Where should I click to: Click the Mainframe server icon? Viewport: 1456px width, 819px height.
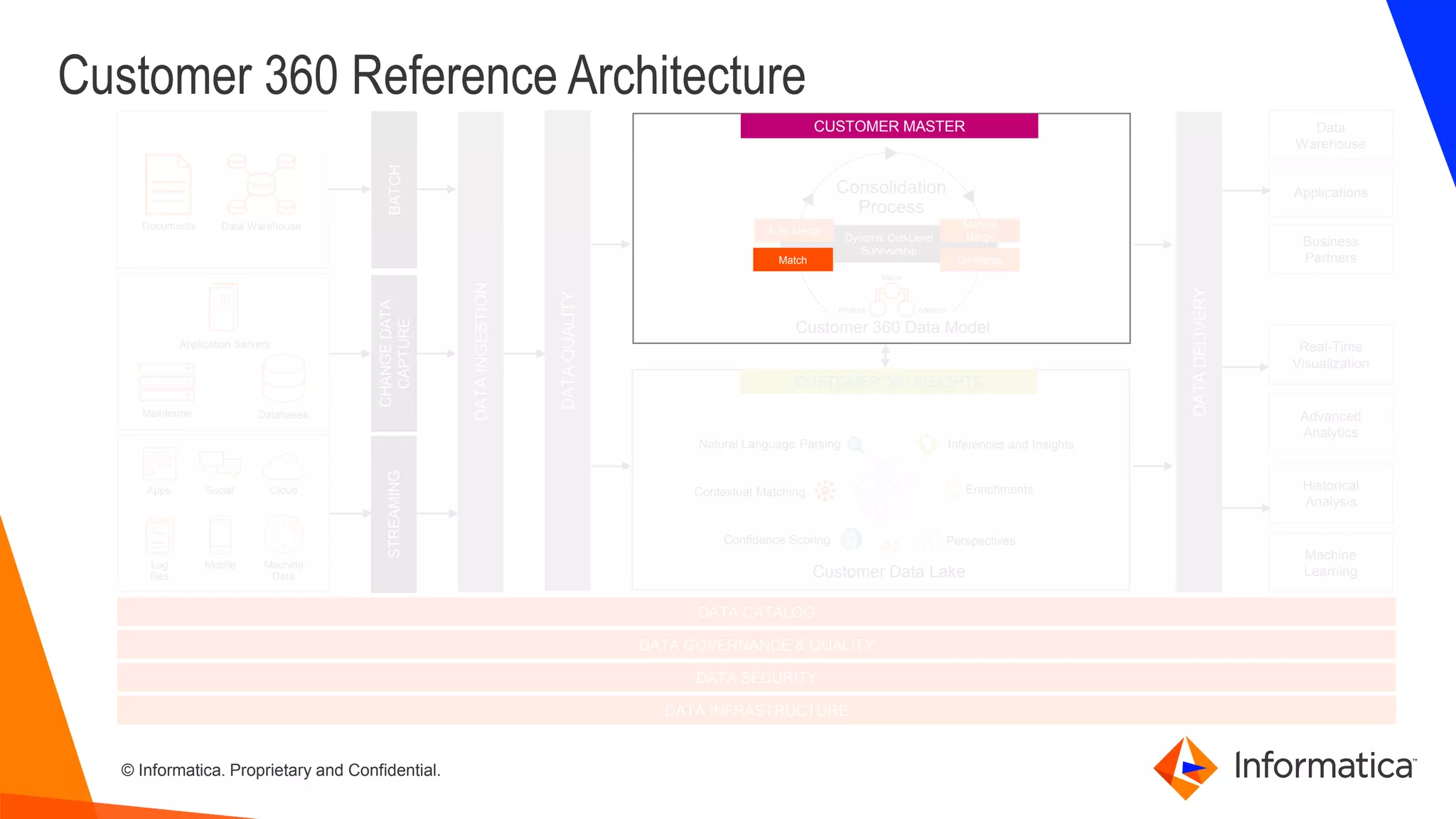pyautogui.click(x=167, y=382)
